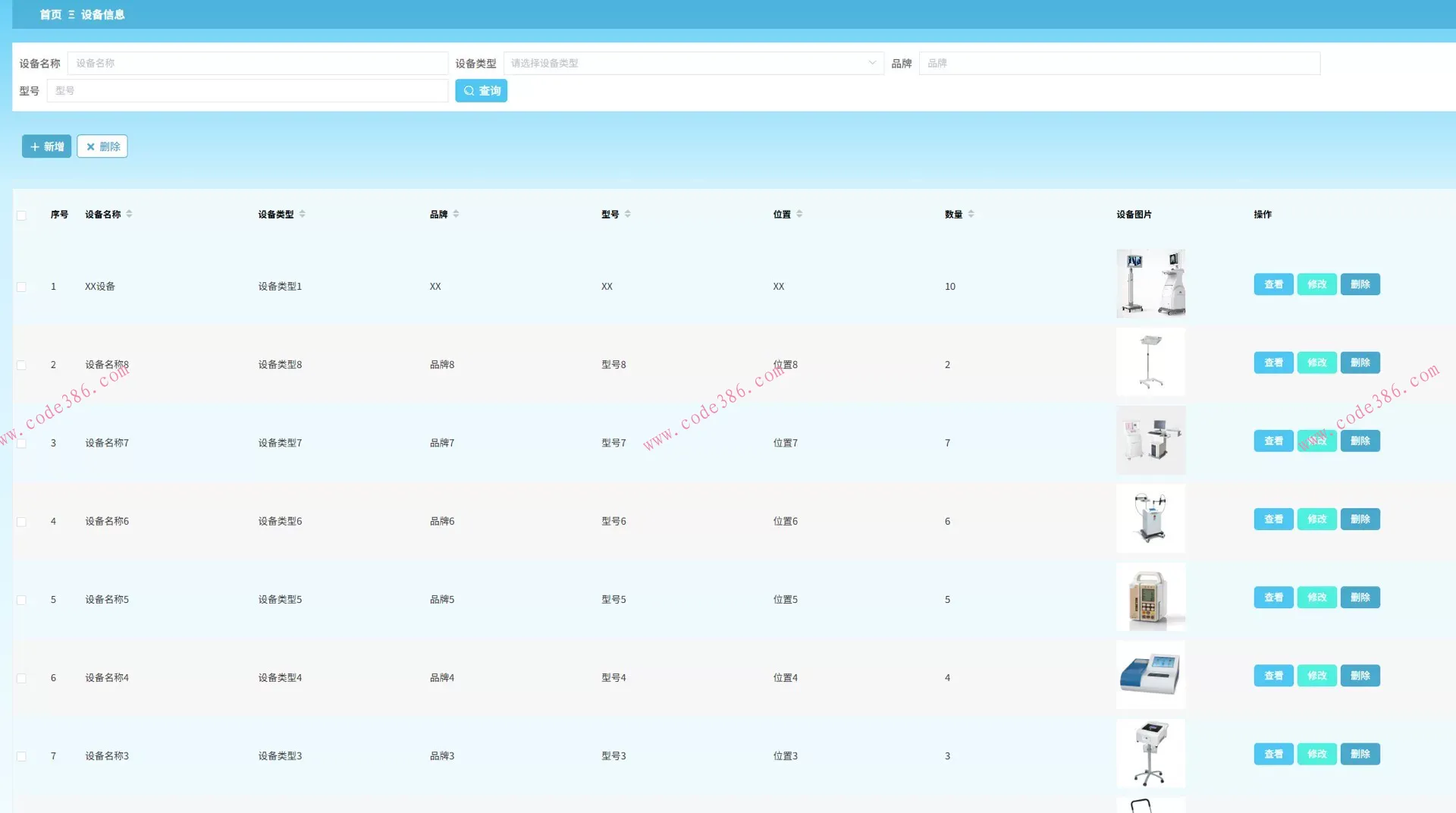Screen dimensions: 1456x813
Task: Delete 设备名称4 using its row 删除 button
Action: (1360, 676)
